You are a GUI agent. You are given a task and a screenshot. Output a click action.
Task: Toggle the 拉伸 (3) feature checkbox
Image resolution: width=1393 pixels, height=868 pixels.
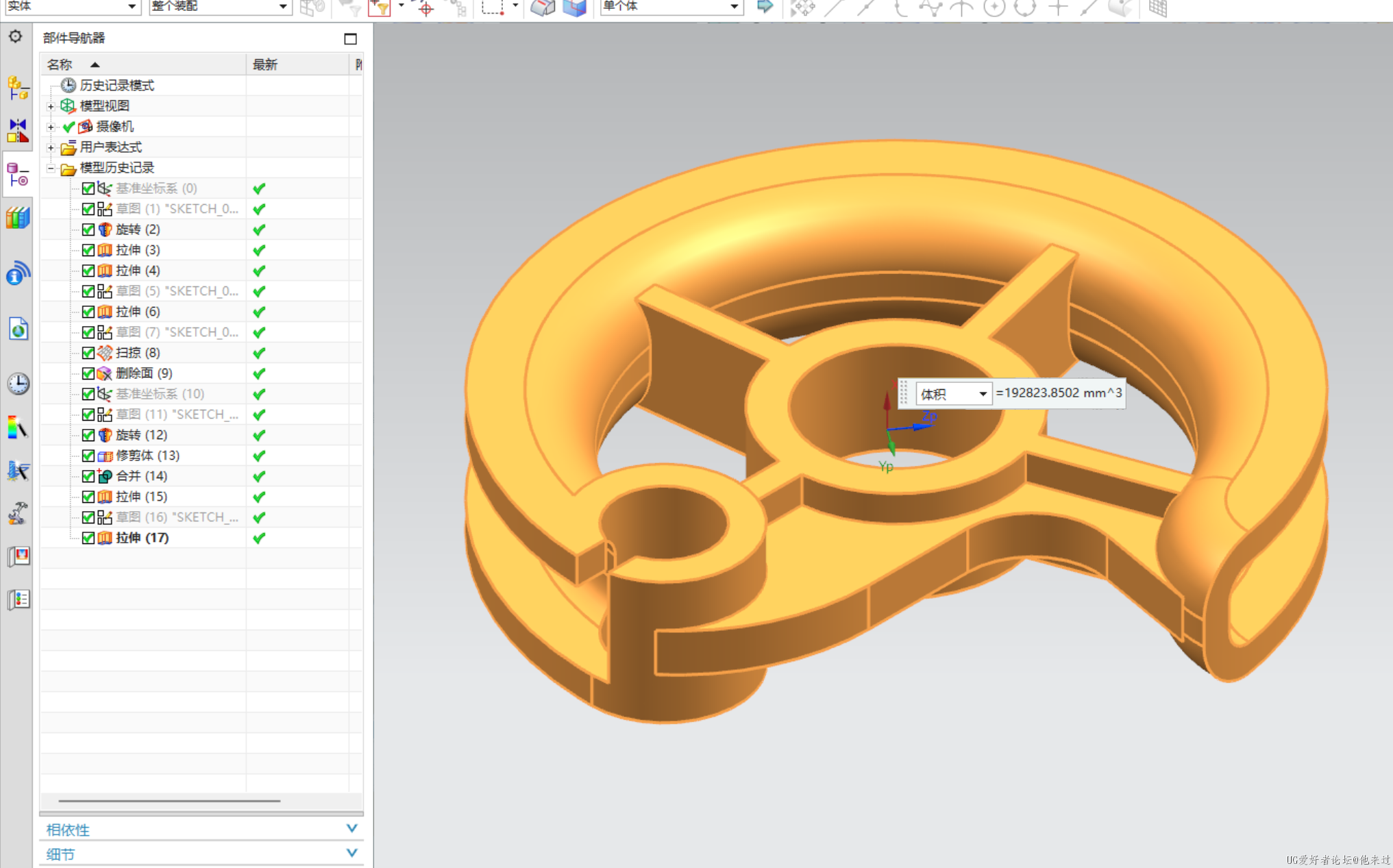click(x=88, y=250)
